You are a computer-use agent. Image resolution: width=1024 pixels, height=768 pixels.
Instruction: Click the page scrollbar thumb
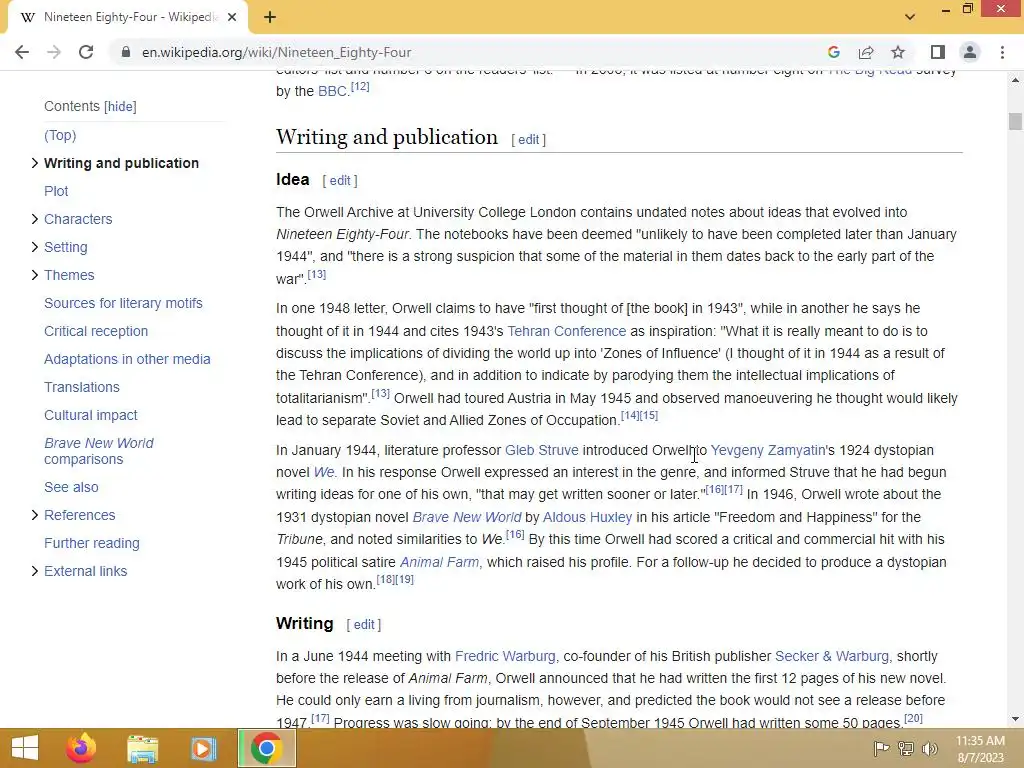click(1015, 121)
